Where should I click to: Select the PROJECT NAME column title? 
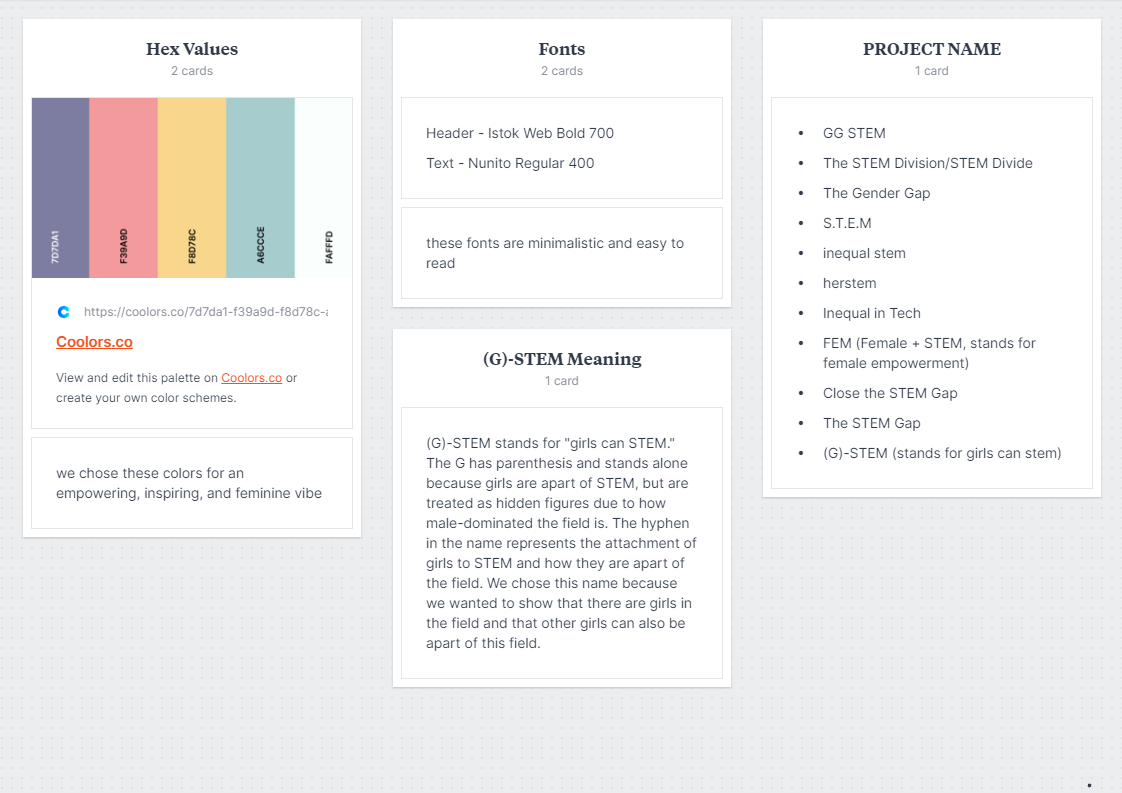click(932, 49)
